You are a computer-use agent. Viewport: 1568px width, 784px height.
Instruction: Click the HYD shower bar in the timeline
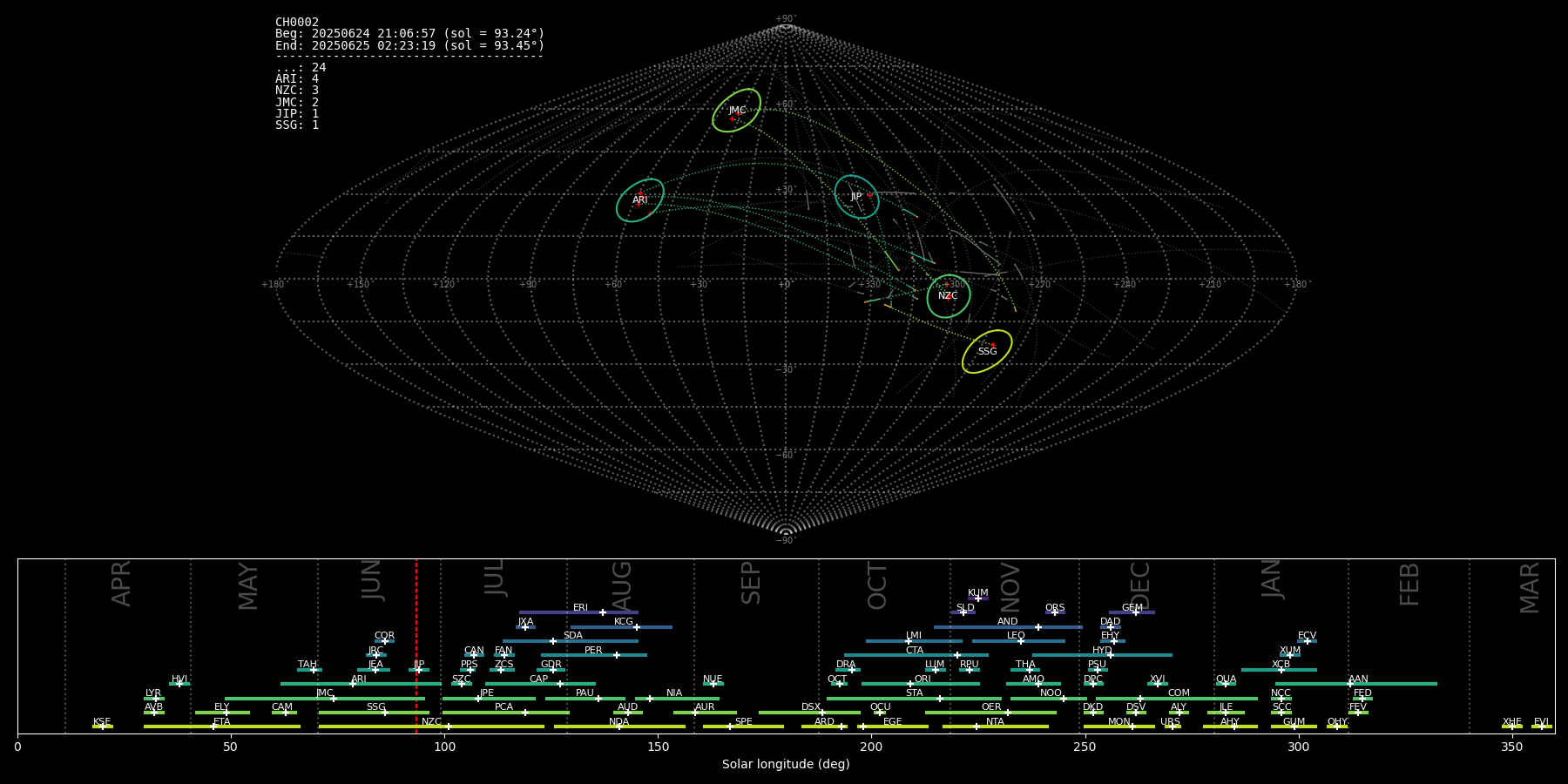point(1102,655)
